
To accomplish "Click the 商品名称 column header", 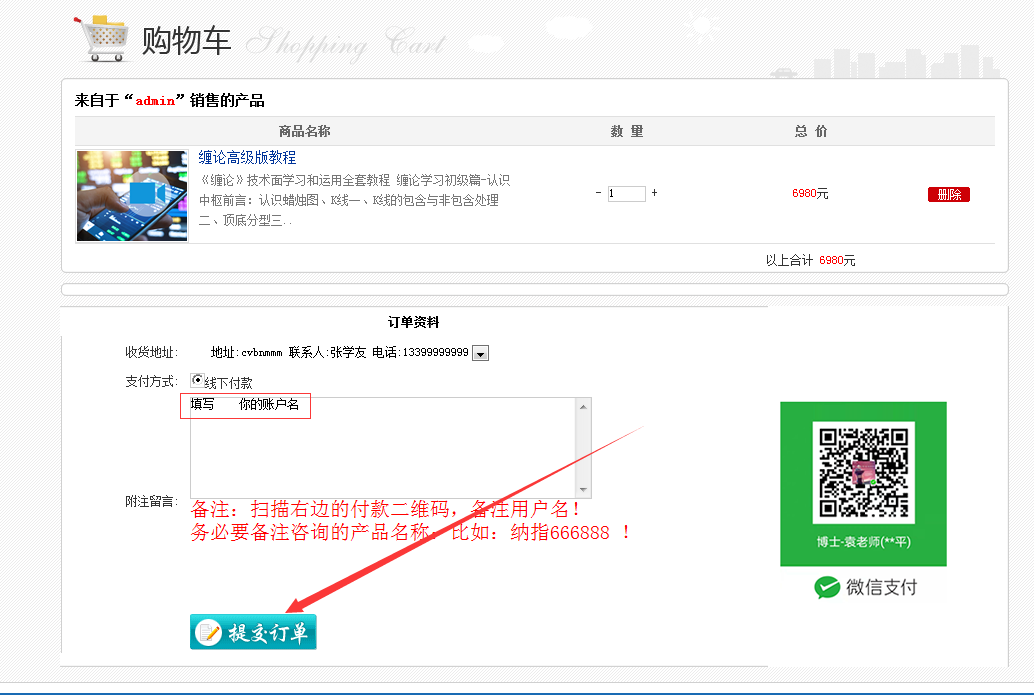I will [304, 131].
